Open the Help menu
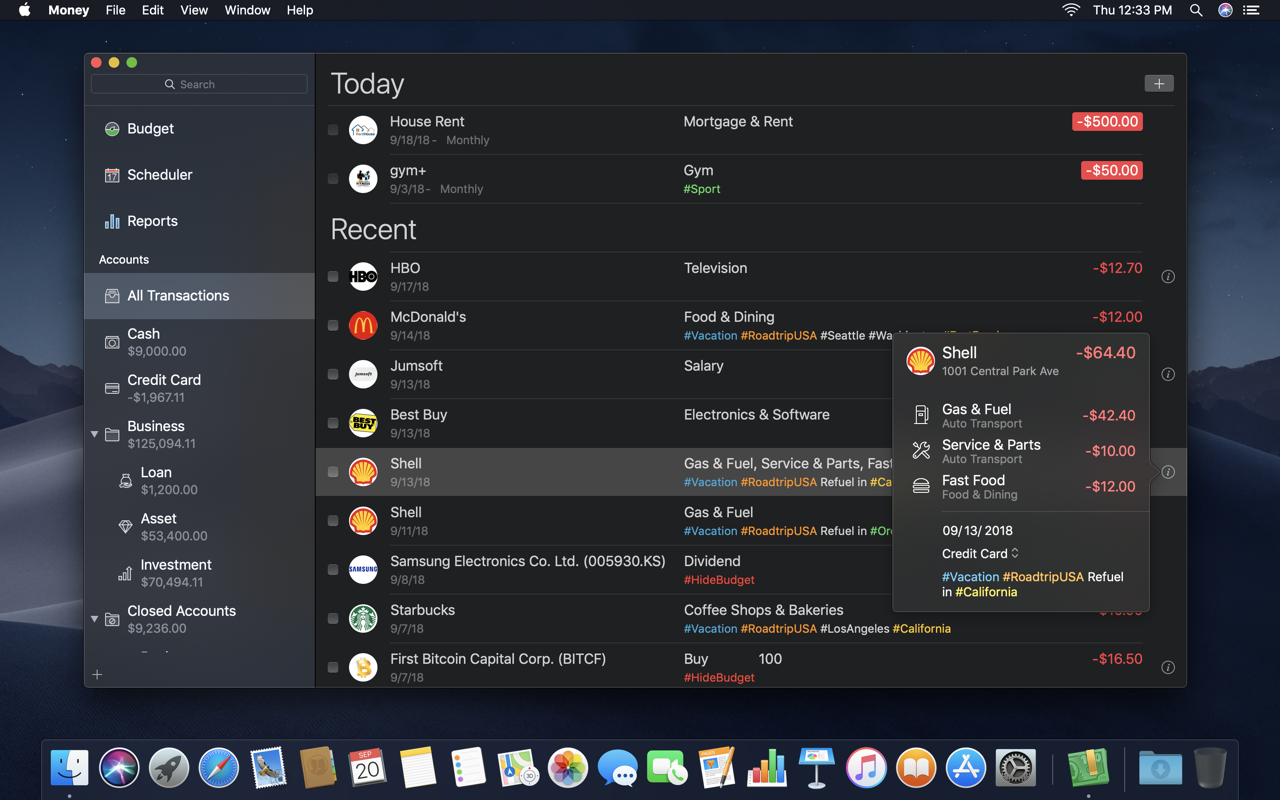Screen dimensions: 1280x800 [300, 10]
